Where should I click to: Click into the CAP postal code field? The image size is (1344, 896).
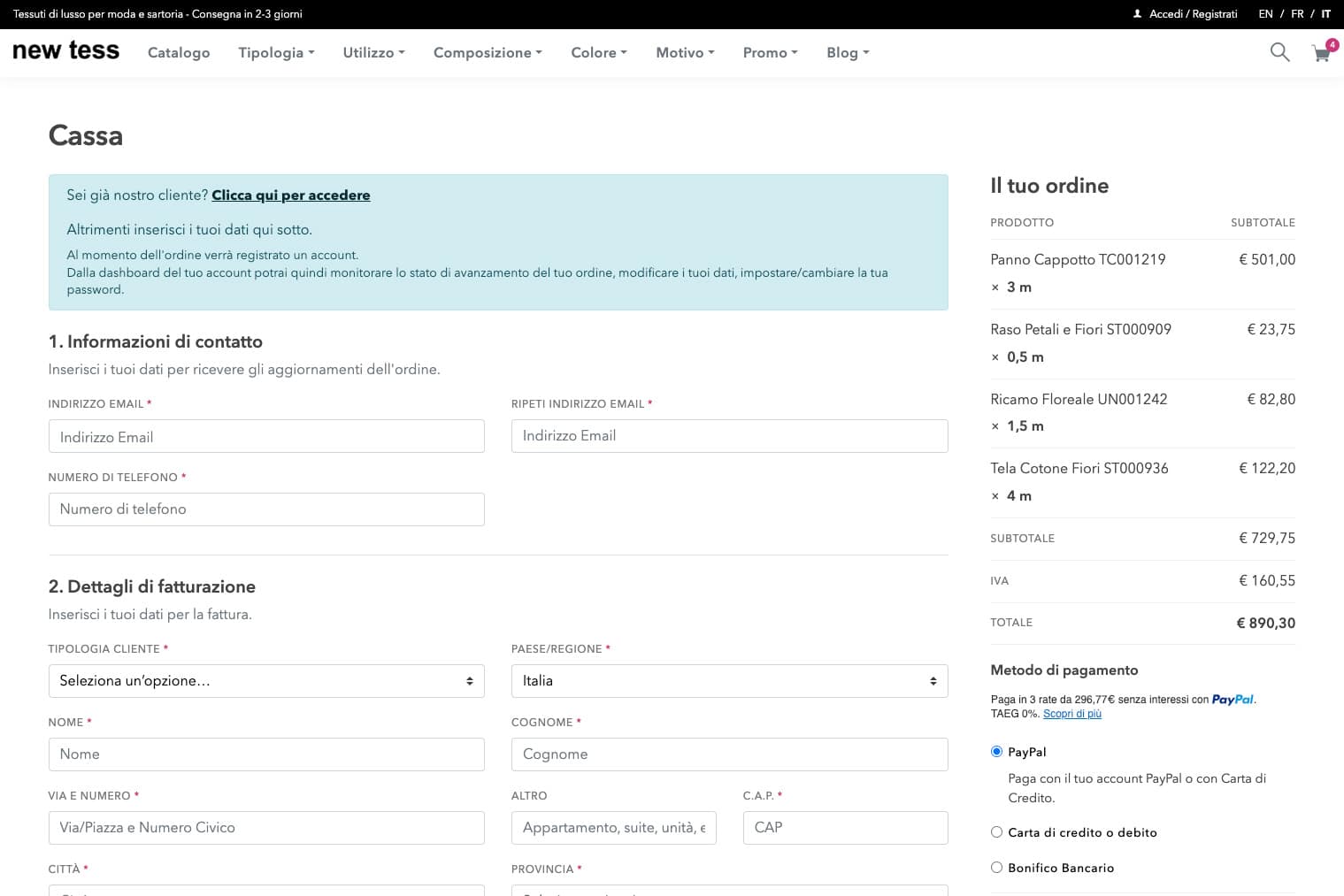(845, 828)
